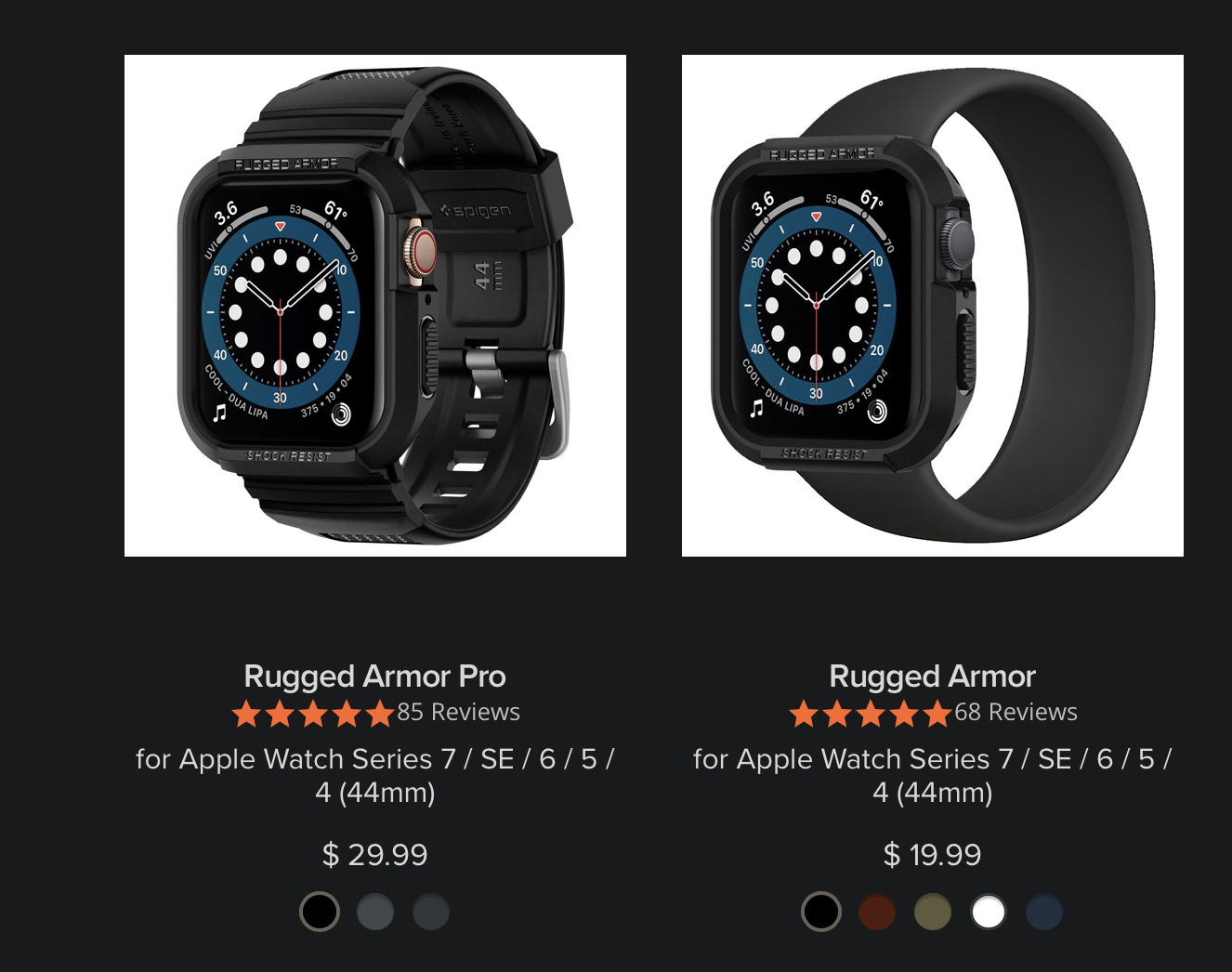Viewport: 1232px width, 972px height.
Task: Select black swatch for Rugged Armor
Action: point(821,912)
